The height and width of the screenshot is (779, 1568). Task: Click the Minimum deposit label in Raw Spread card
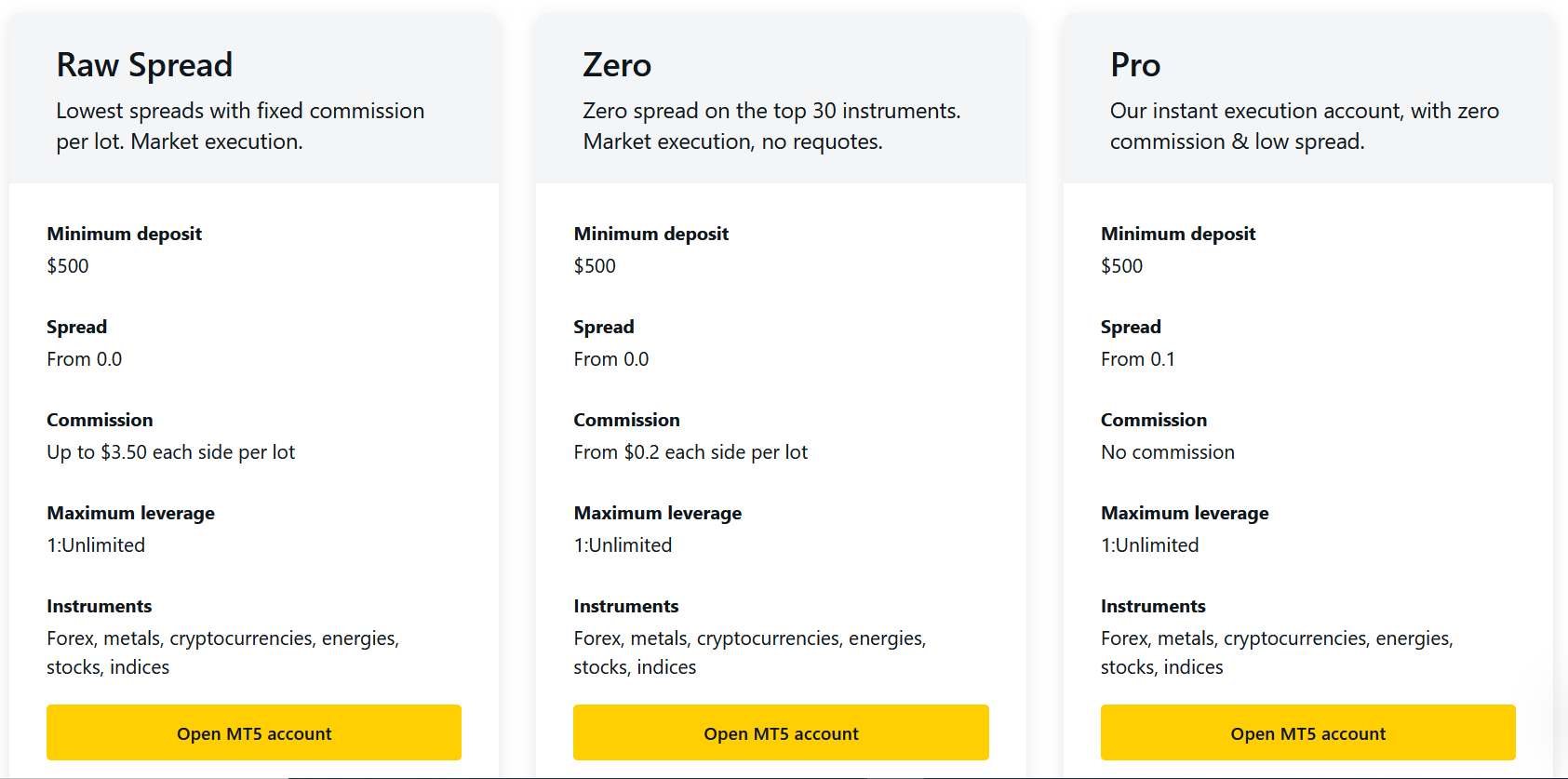click(124, 234)
